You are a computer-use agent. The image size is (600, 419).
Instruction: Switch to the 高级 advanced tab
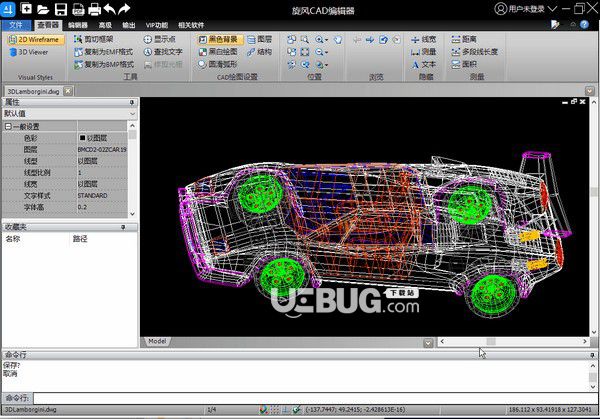point(105,25)
